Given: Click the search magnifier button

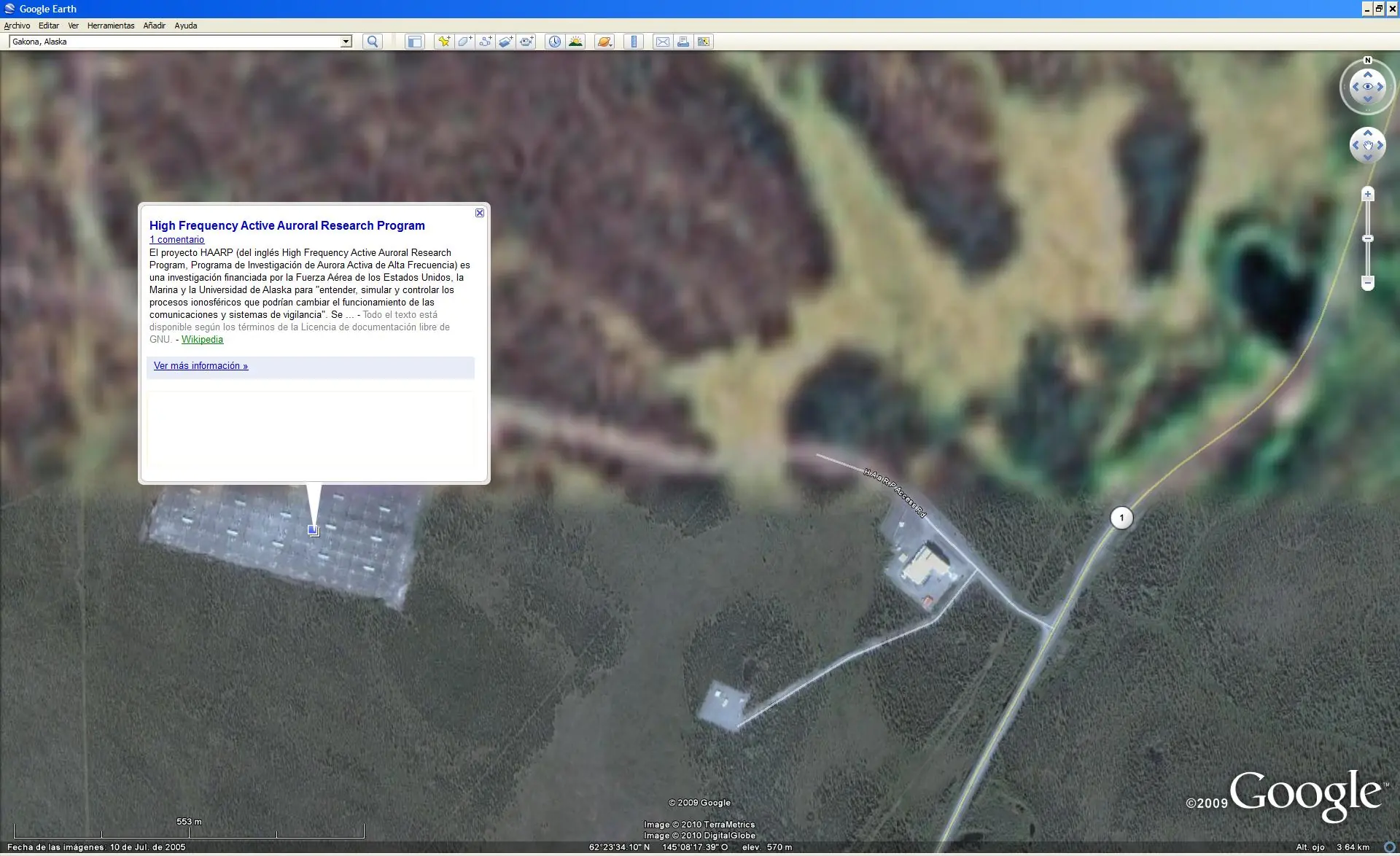Looking at the screenshot, I should [373, 42].
